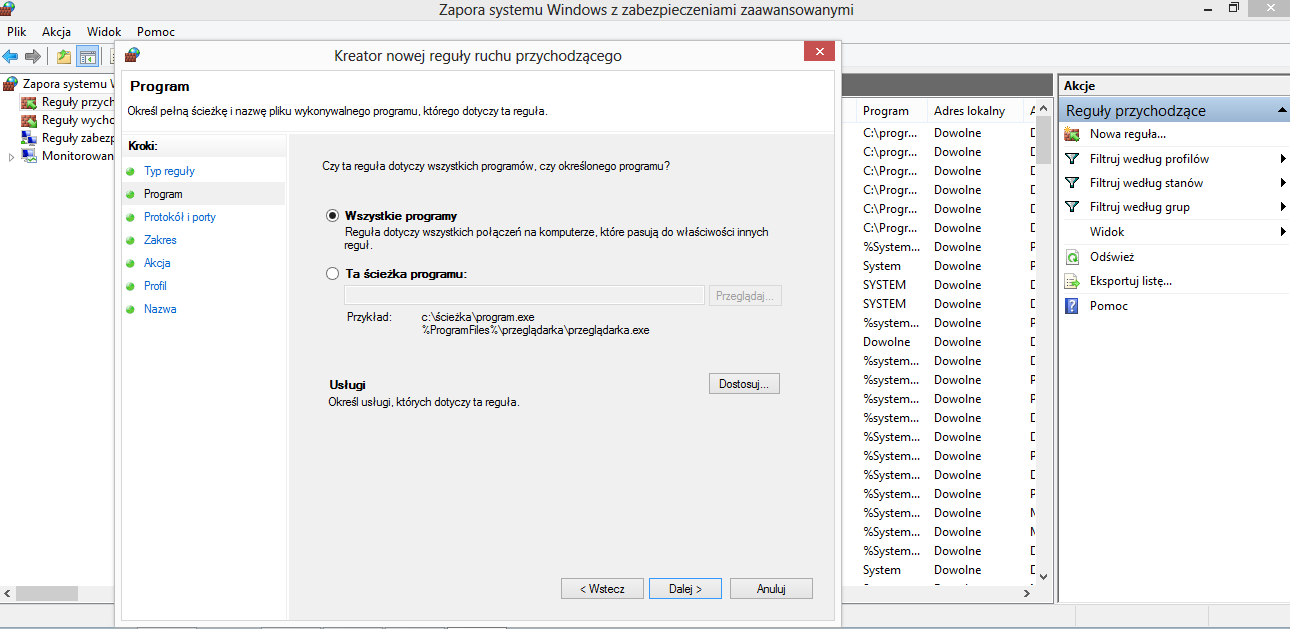Image resolution: width=1290 pixels, height=629 pixels.
Task: Click the Przeglądaj button
Action: [x=745, y=296]
